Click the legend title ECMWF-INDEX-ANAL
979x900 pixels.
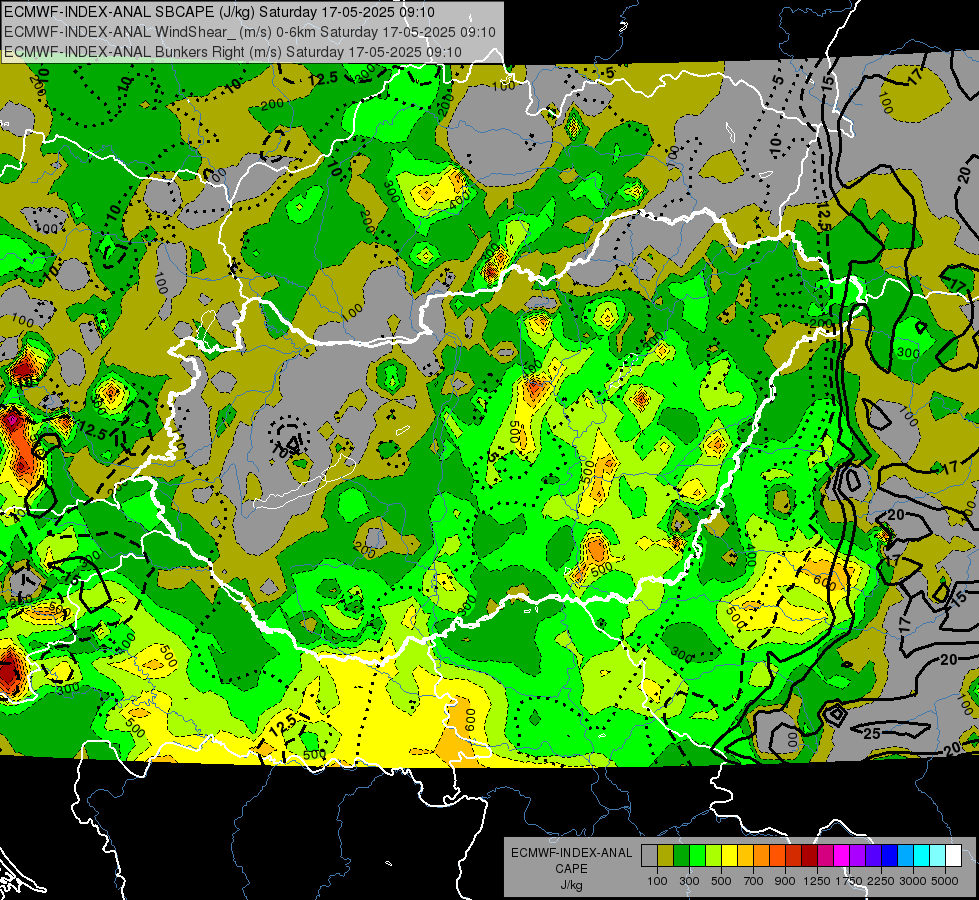pyautogui.click(x=572, y=853)
